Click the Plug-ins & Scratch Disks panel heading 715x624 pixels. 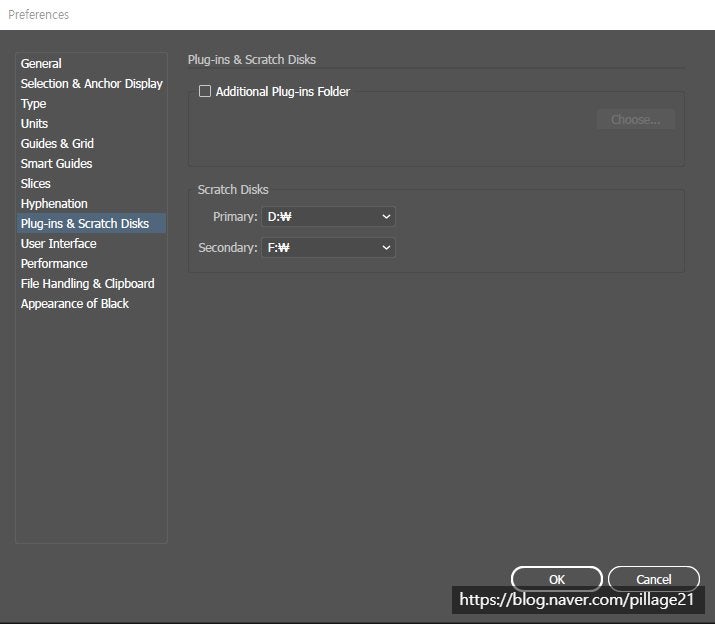pyautogui.click(x=252, y=60)
